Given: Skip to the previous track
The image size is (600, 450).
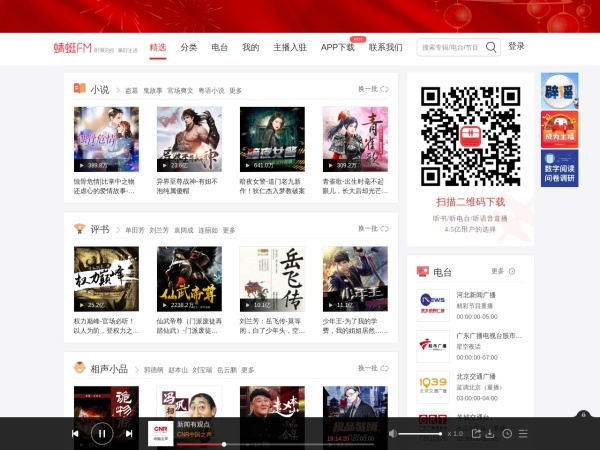Looking at the screenshot, I should (75, 434).
